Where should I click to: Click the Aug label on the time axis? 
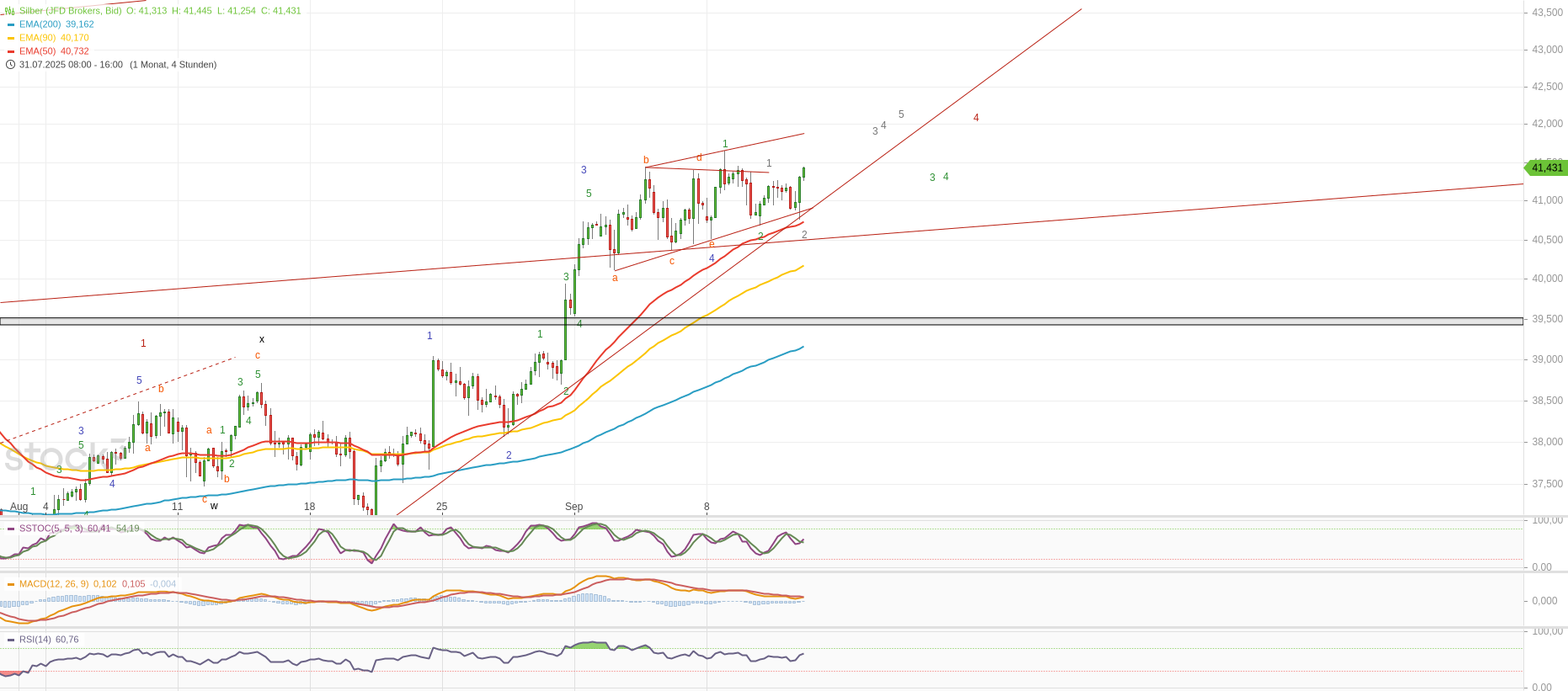19,507
